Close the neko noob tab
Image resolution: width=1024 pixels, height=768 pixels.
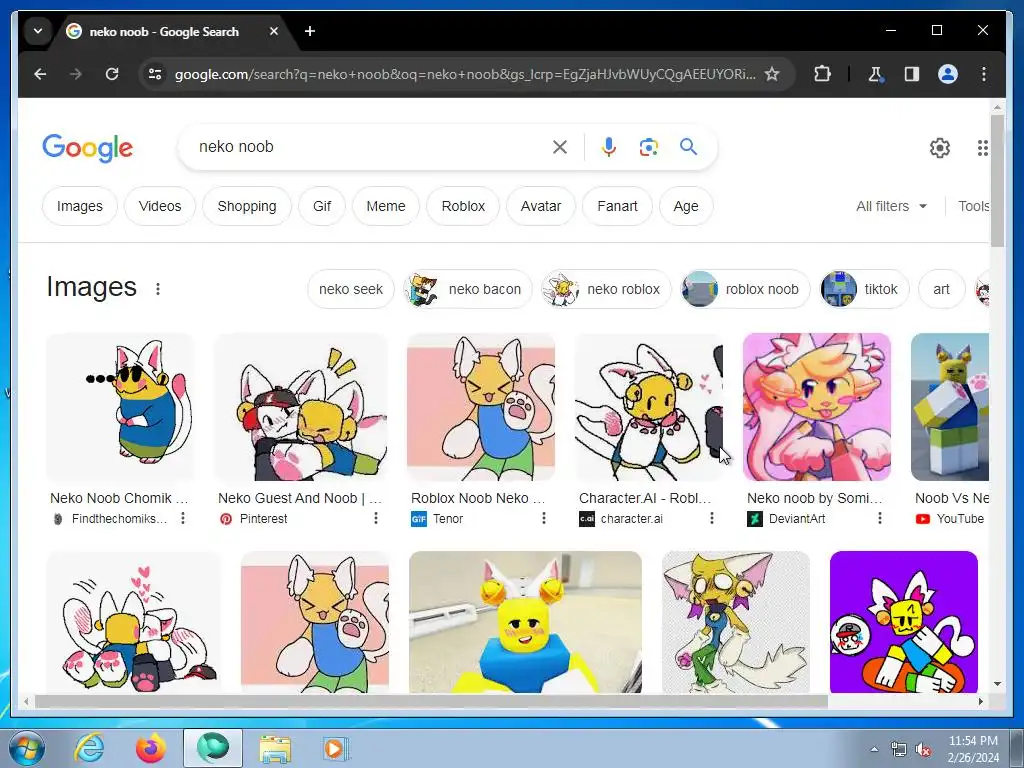tap(274, 31)
